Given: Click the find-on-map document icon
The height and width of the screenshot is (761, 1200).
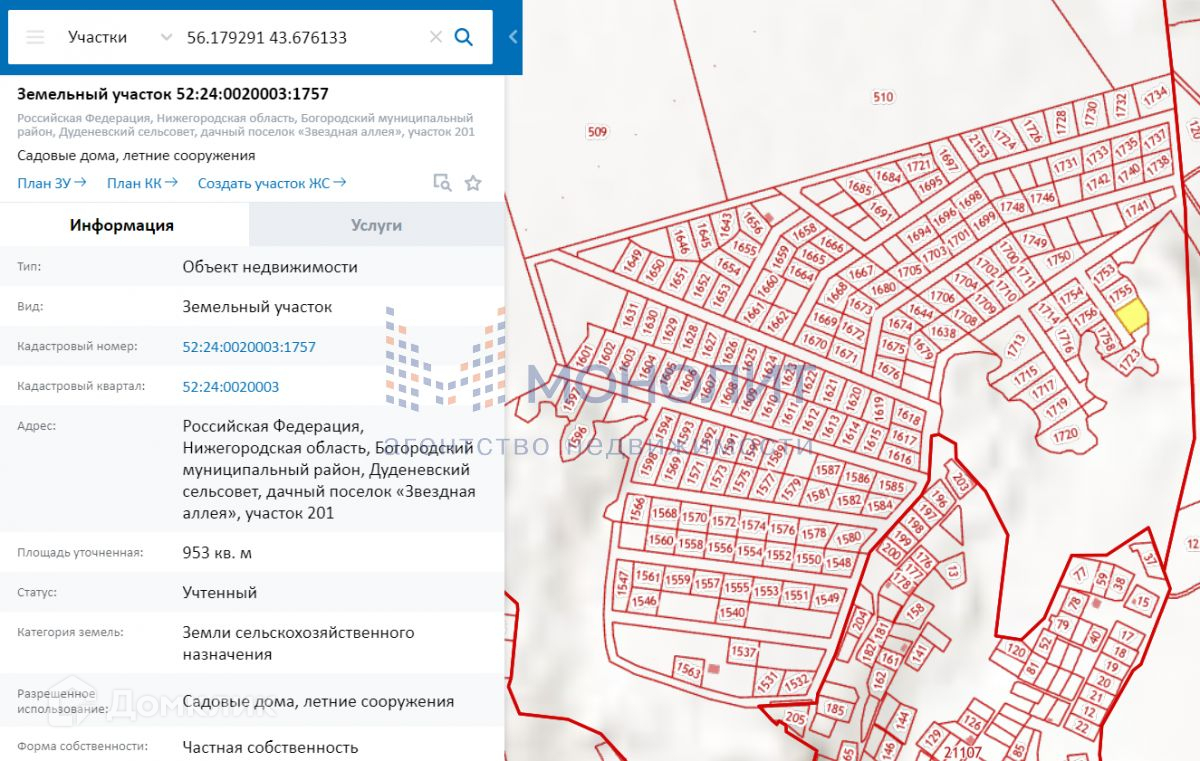Looking at the screenshot, I should 442,182.
